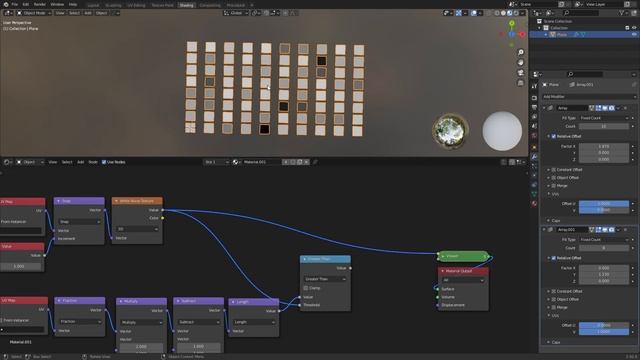Open the Window menu
The image size is (640, 360).
57,4
